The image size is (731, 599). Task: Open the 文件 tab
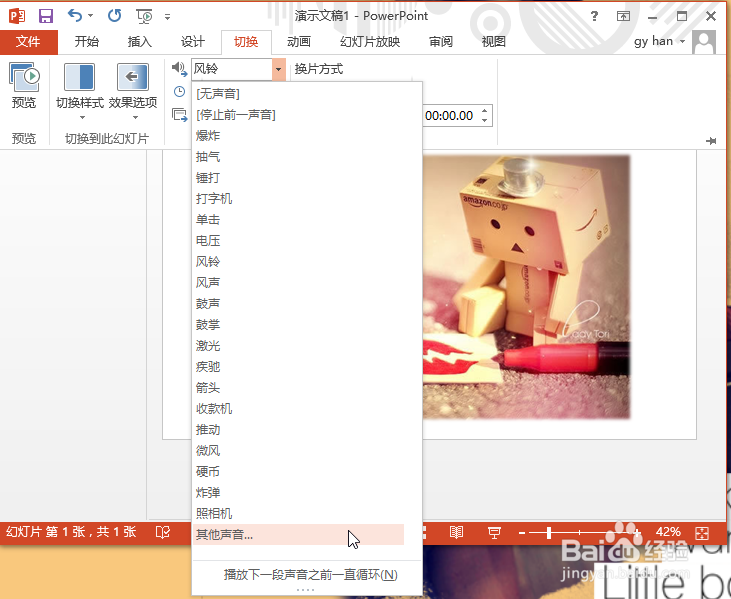coord(28,42)
